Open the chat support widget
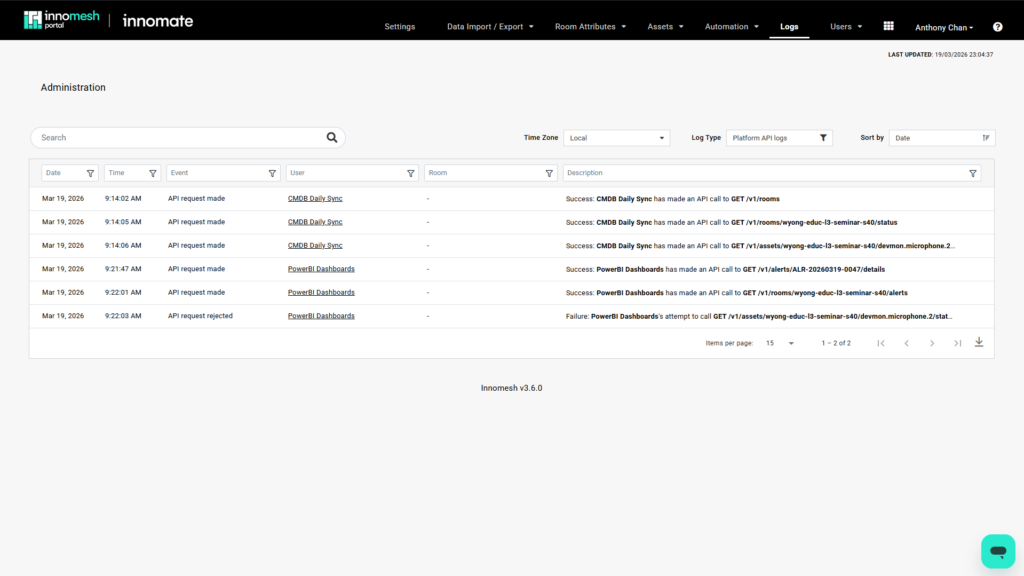Image resolution: width=1024 pixels, height=576 pixels. pyautogui.click(x=997, y=551)
